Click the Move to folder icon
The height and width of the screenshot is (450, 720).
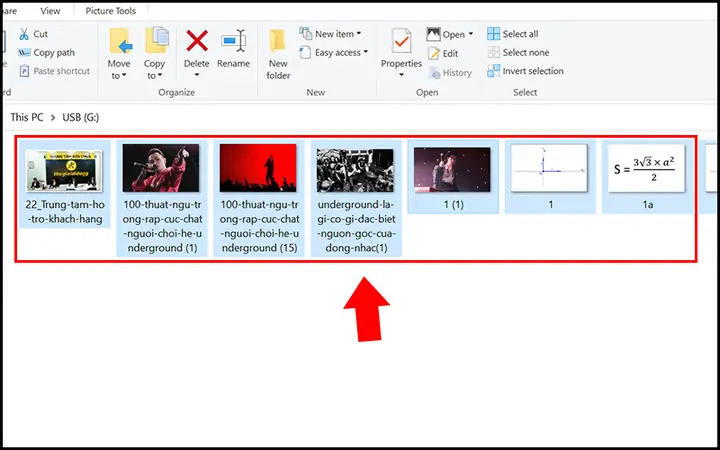coord(121,41)
